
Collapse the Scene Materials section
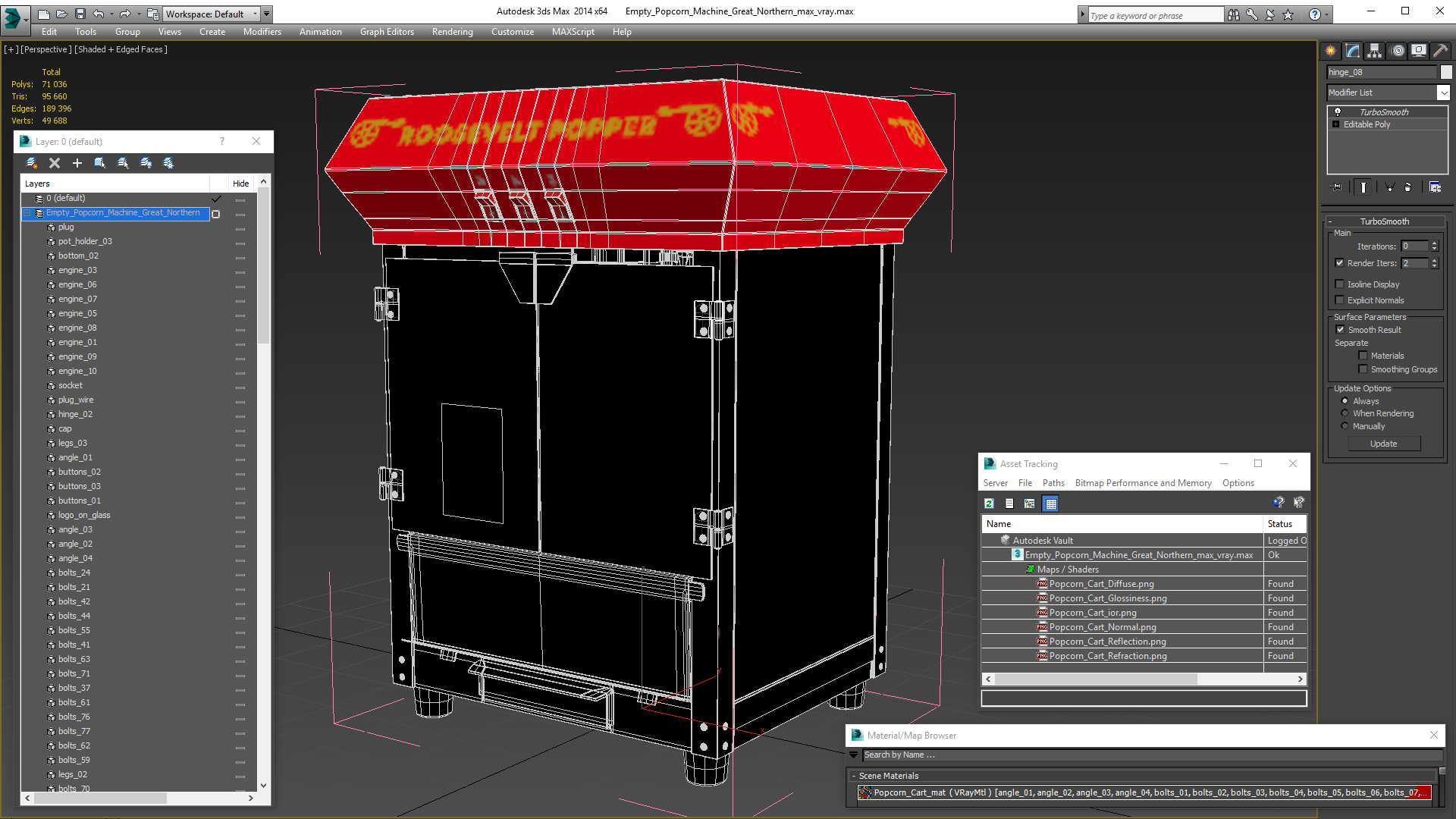(853, 776)
